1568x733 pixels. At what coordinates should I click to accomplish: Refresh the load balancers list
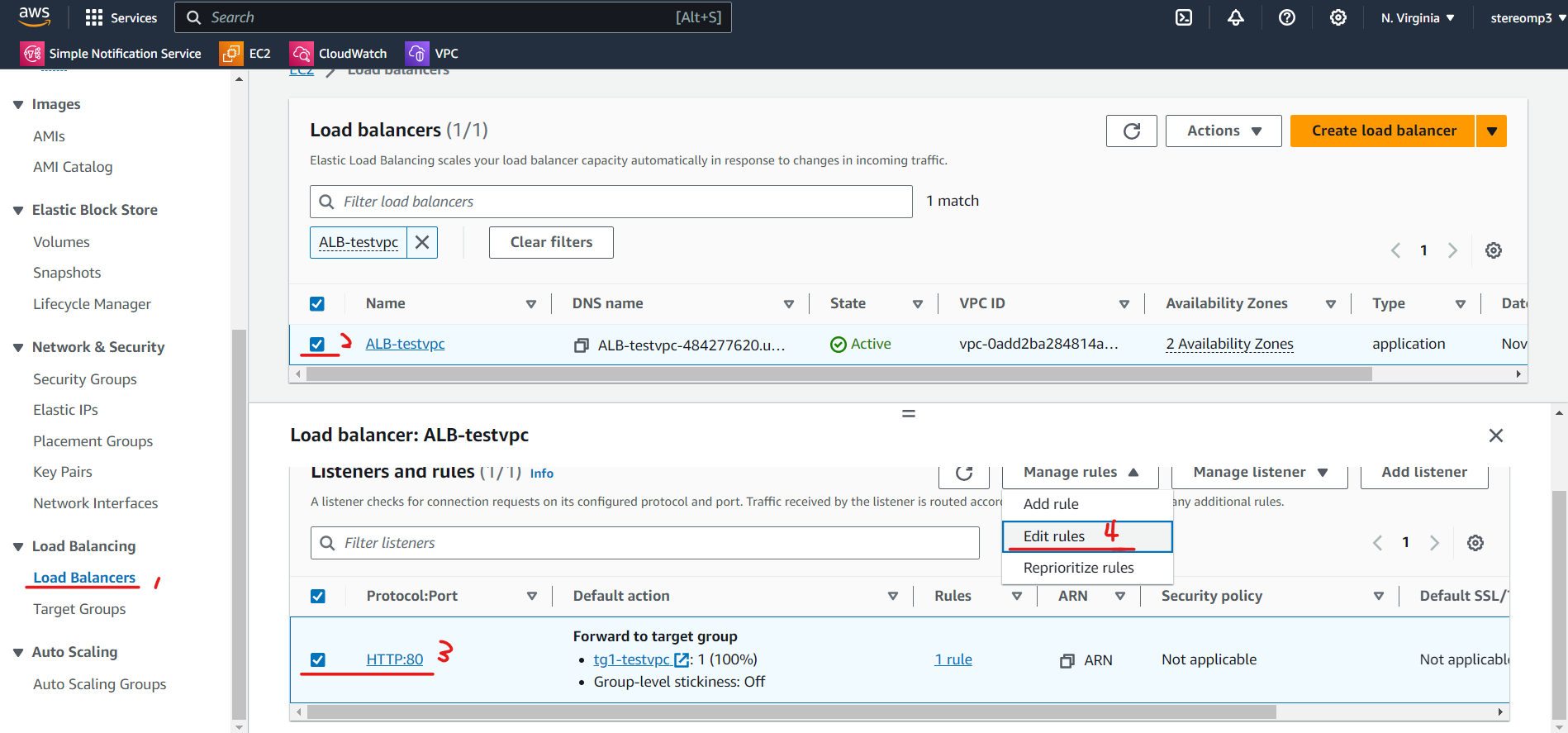point(1132,131)
